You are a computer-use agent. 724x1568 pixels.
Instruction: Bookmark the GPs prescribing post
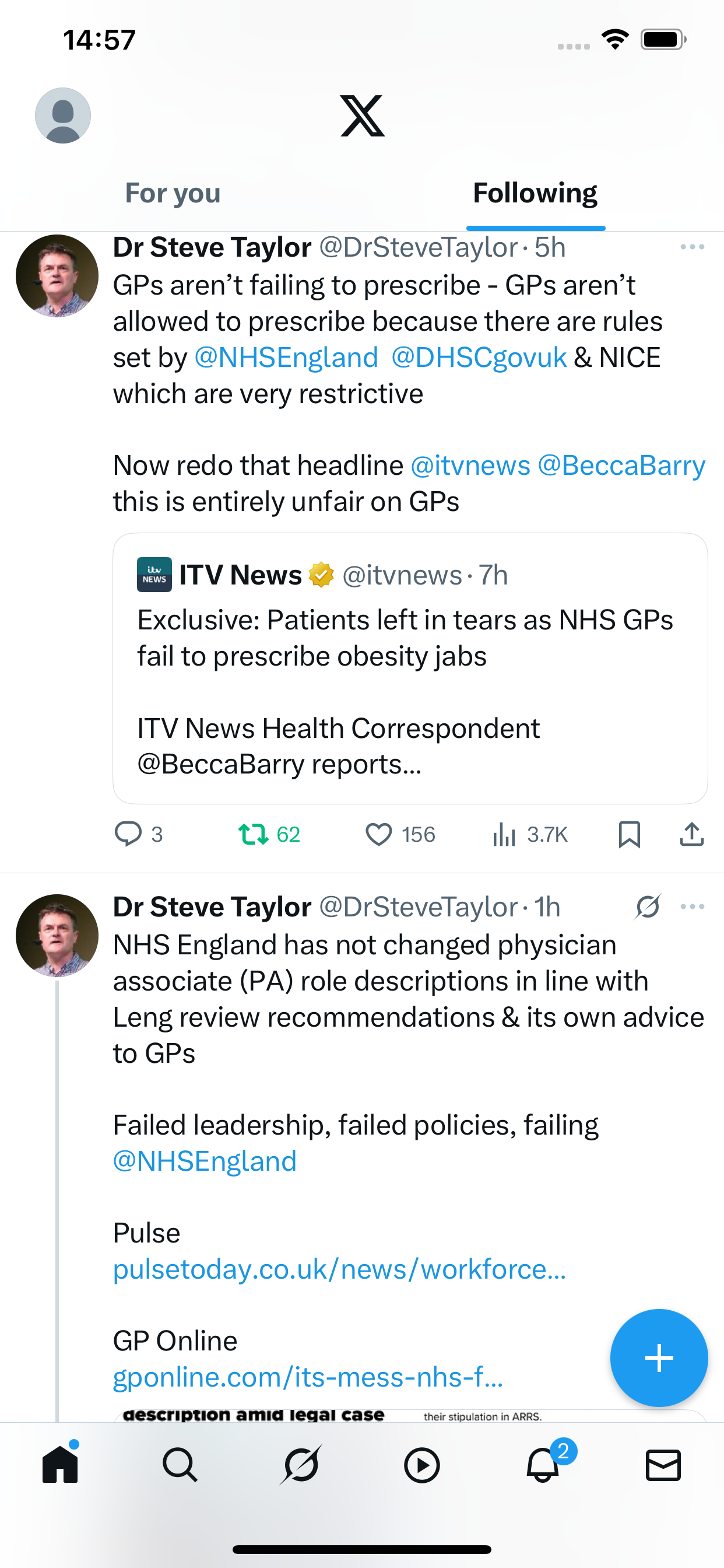click(x=629, y=834)
